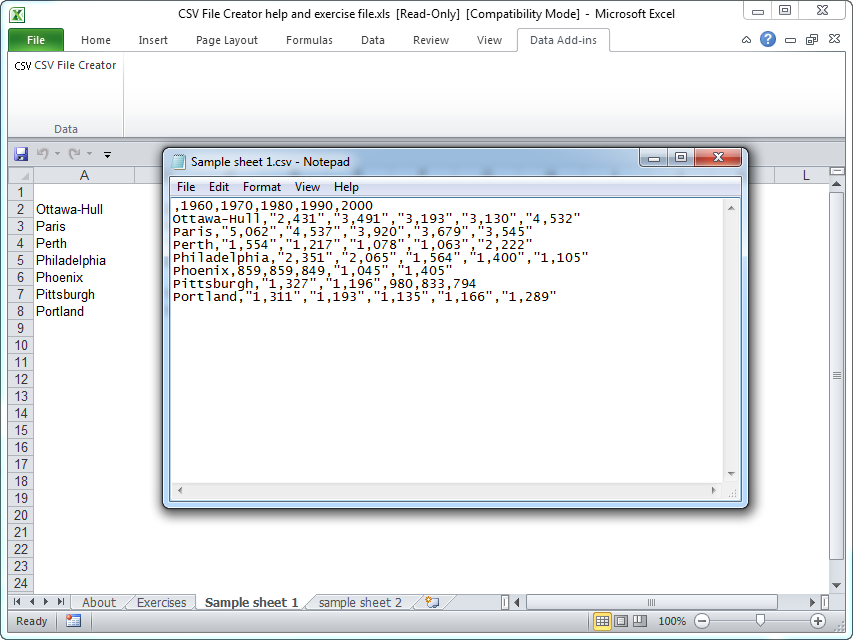Open Notepad Format menu
The image size is (853, 640).
tap(262, 187)
